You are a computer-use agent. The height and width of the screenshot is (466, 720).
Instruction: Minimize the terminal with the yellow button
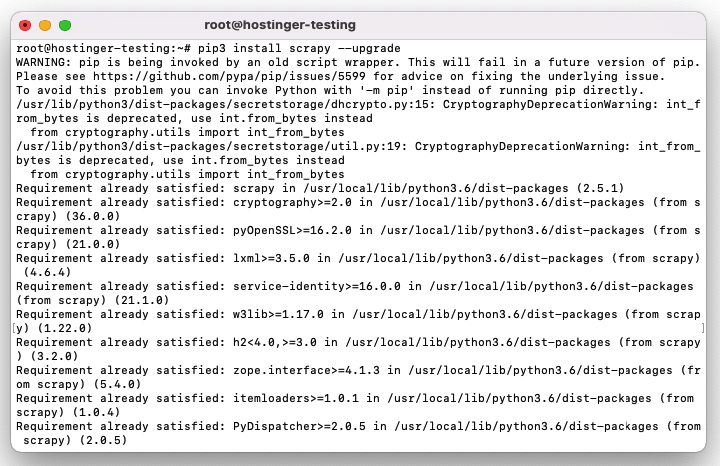[45, 25]
